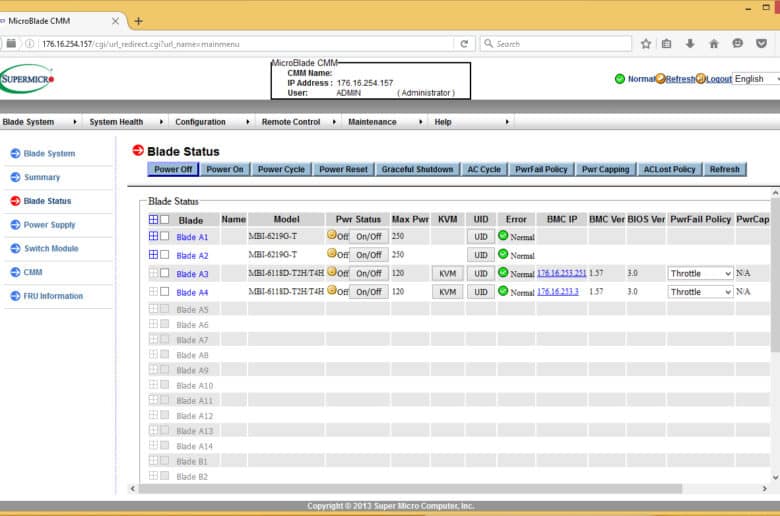Viewport: 780px width, 516px height.
Task: Toggle Blade A1 On/Off power button
Action: coord(369,237)
